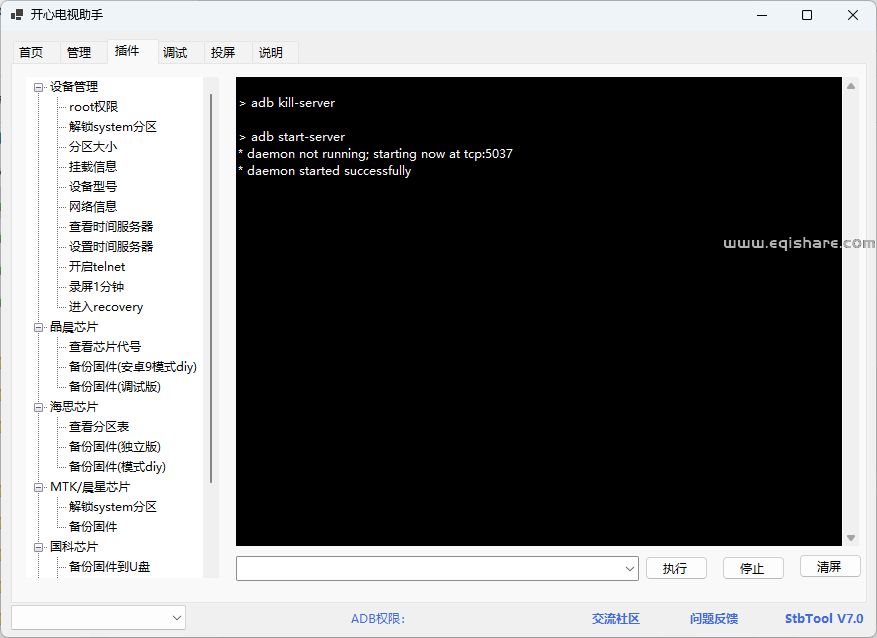877x638 pixels.
Task: Click inside the command input field
Action: tap(430, 568)
